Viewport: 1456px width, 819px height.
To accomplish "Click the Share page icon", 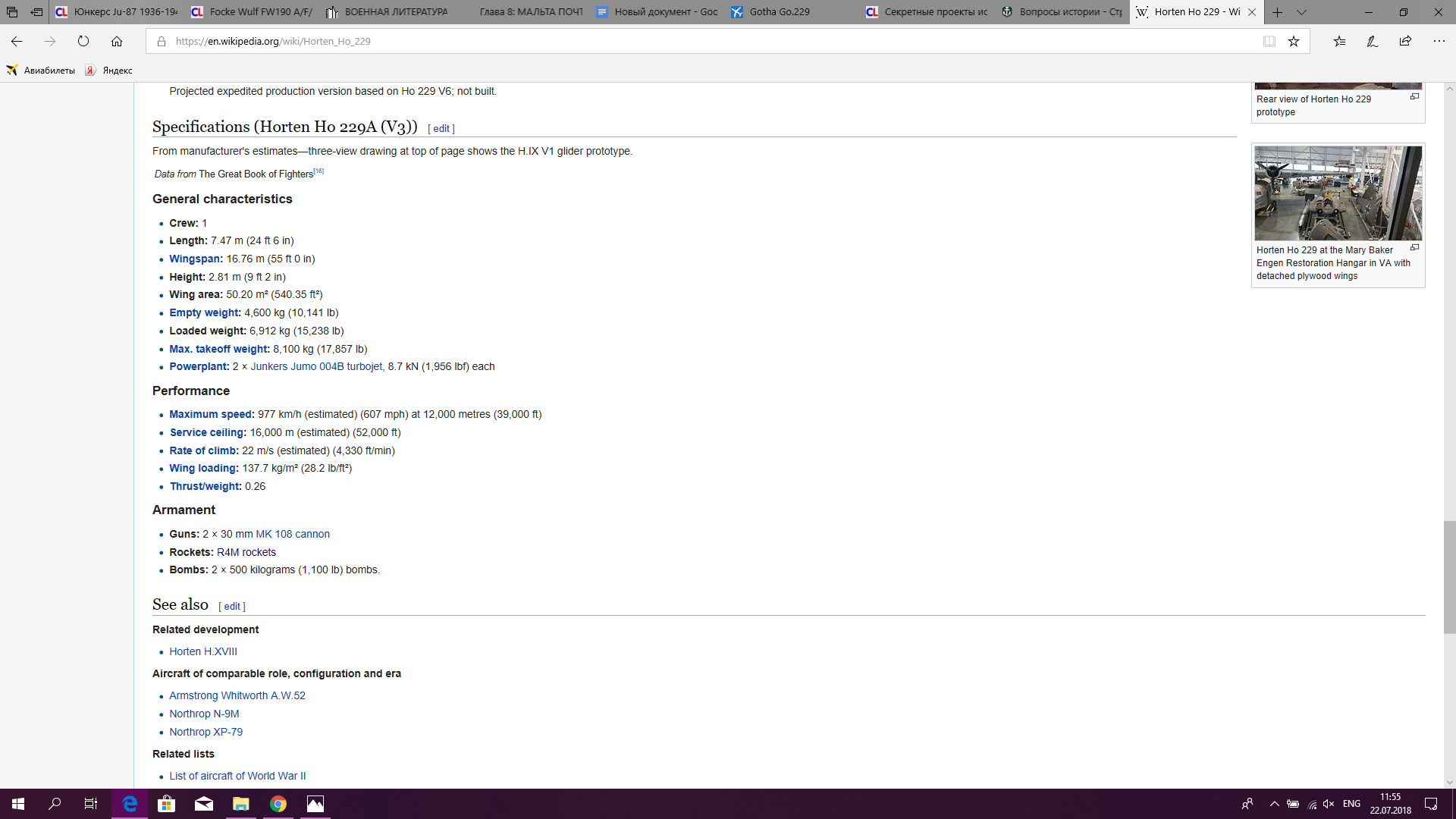I will (x=1405, y=41).
